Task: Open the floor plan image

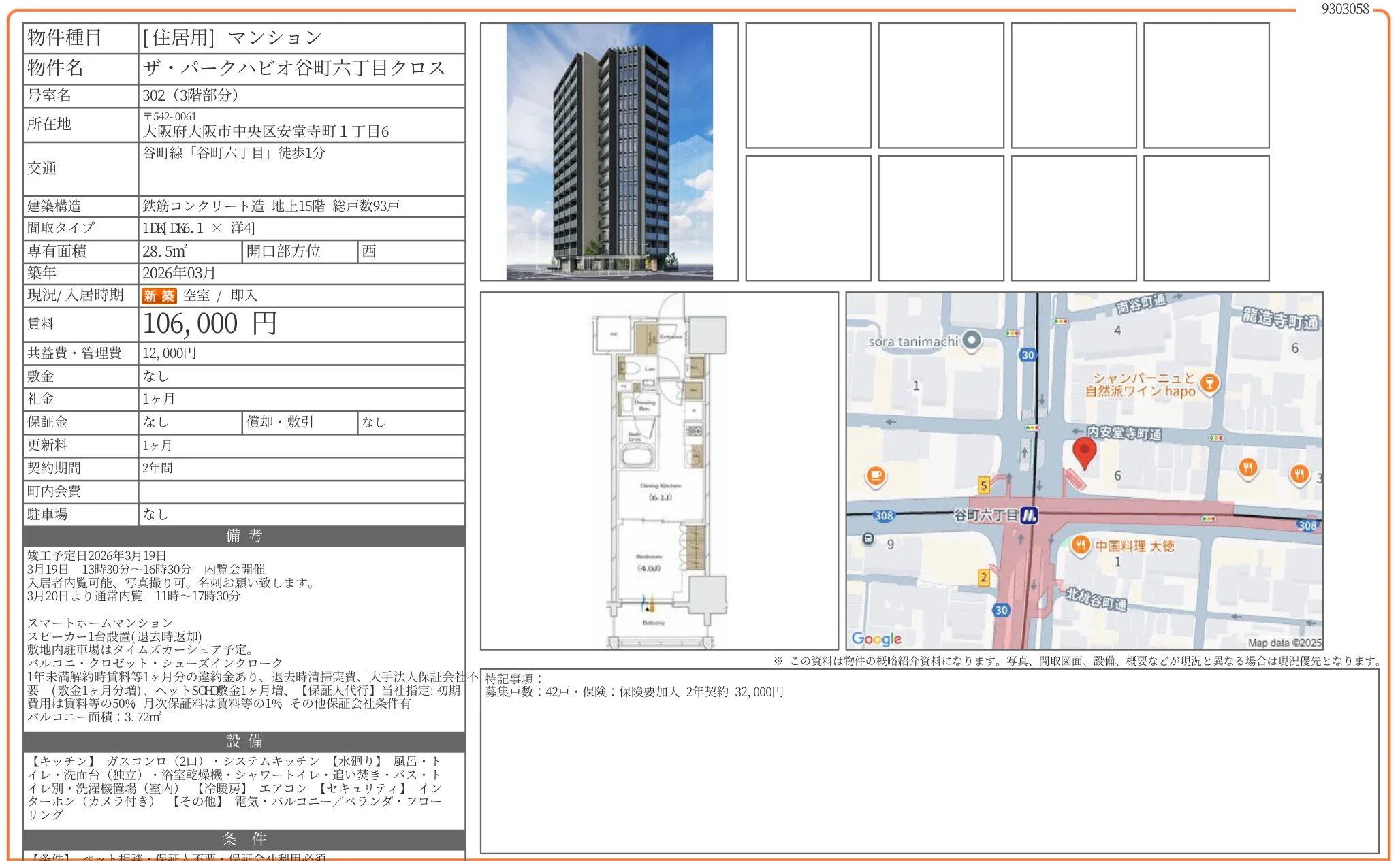Action: point(658,470)
